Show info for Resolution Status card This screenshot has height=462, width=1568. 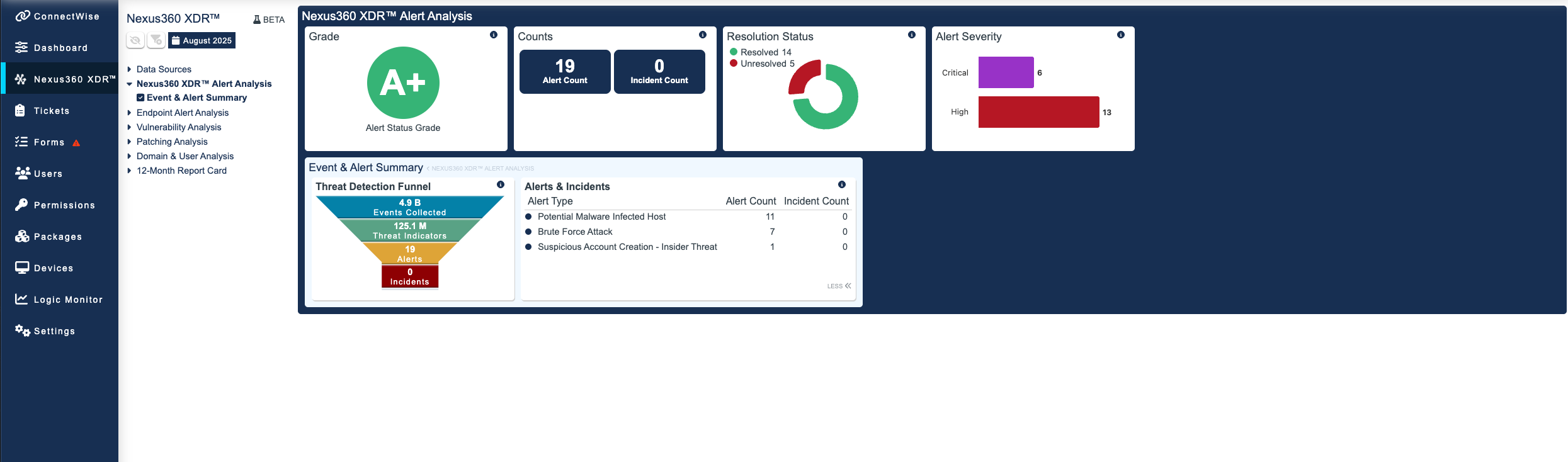click(912, 35)
